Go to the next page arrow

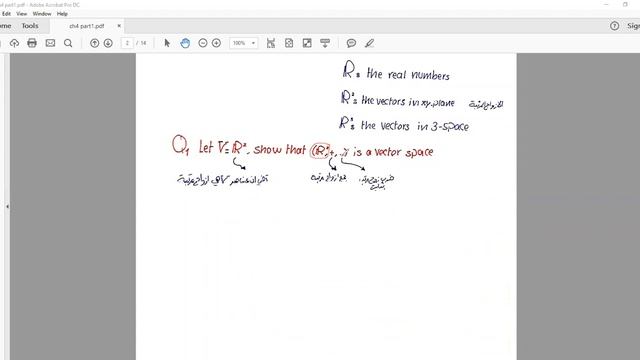pos(108,43)
